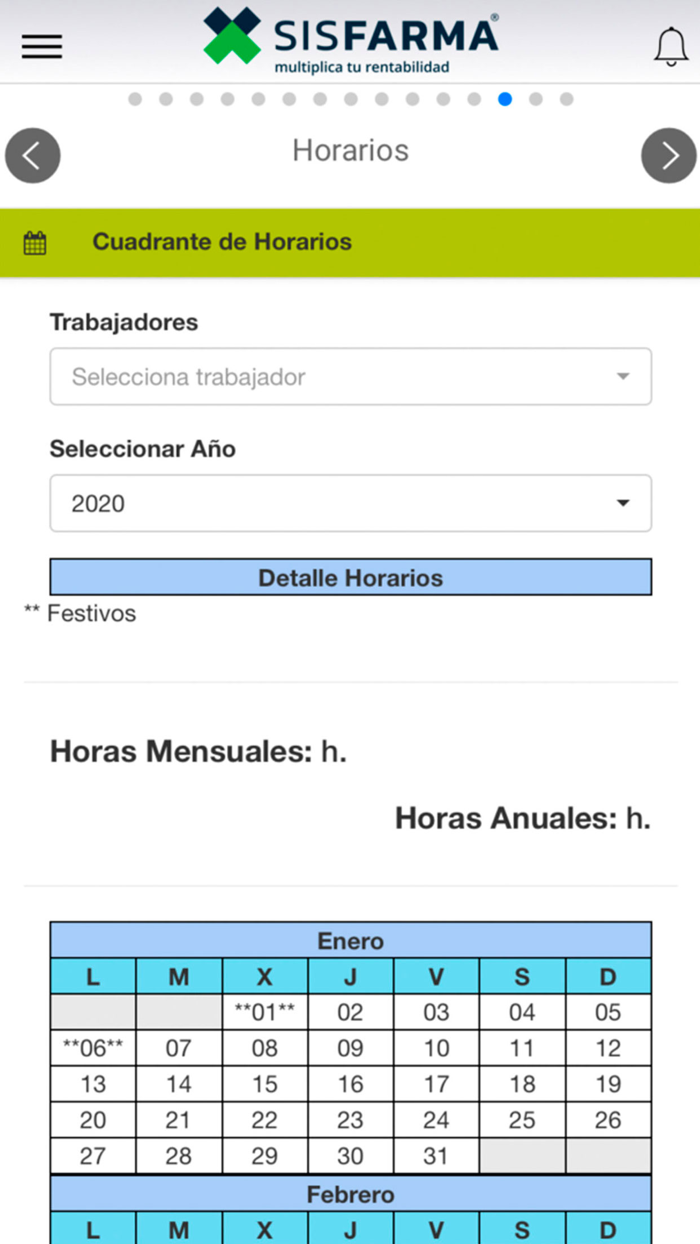Go back using the left arrow
The height and width of the screenshot is (1244, 700).
tap(32, 155)
